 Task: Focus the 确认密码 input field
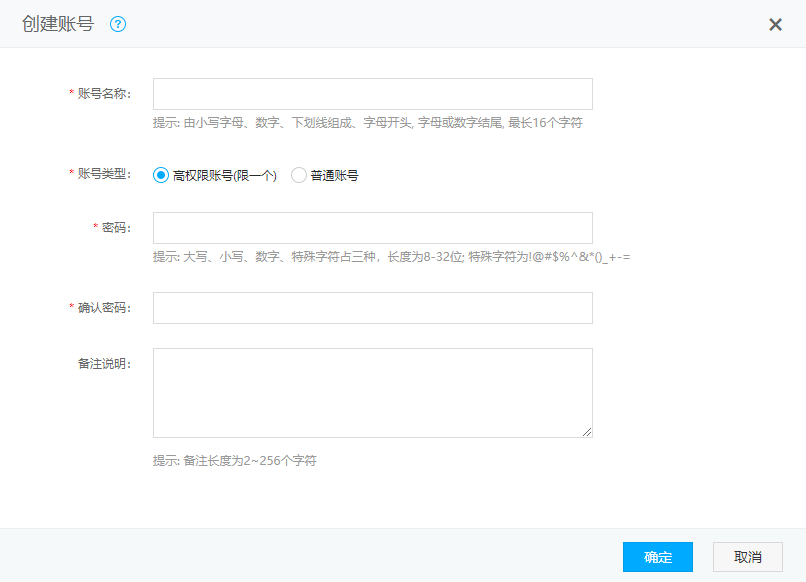pos(372,308)
